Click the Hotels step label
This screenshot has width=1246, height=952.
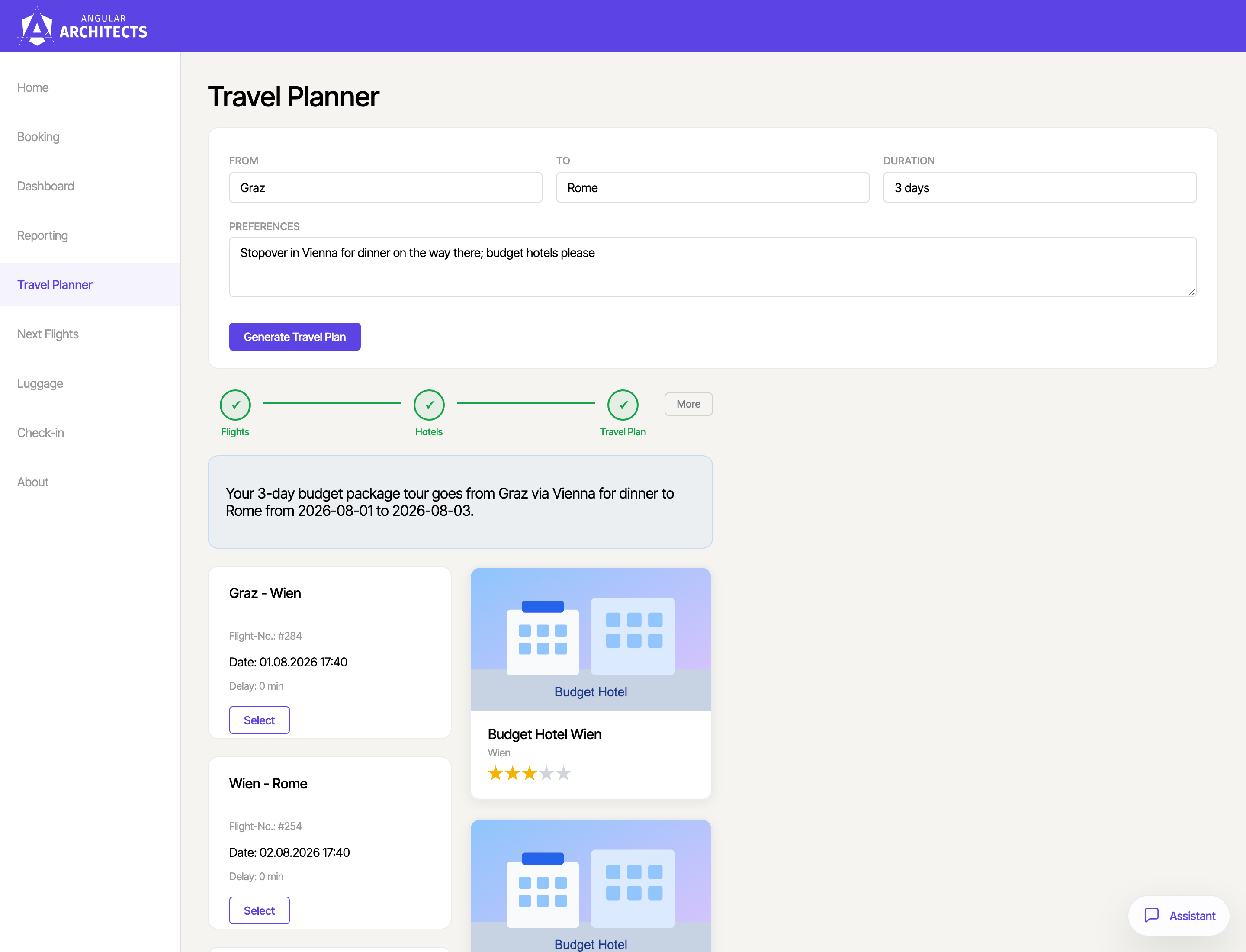429,432
